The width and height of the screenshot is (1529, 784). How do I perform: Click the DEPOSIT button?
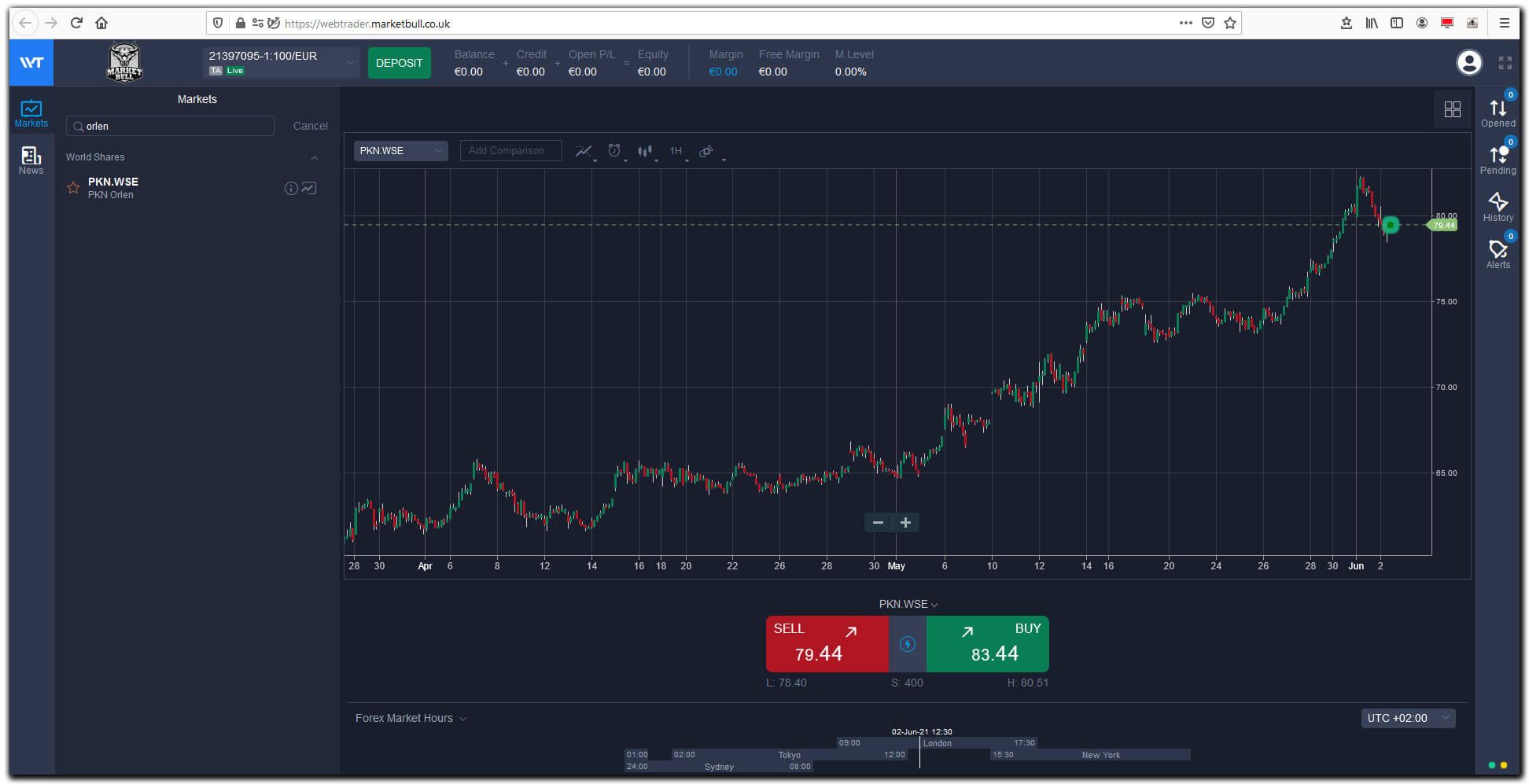399,63
